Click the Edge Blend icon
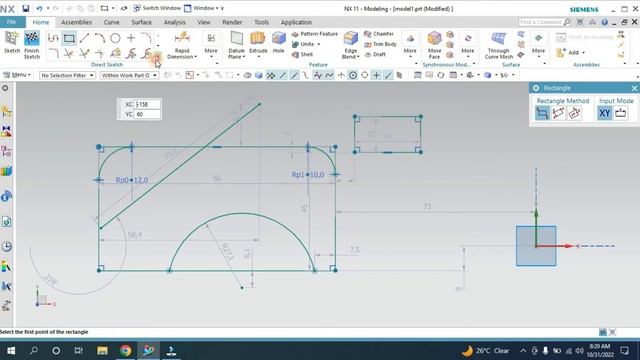 point(351,39)
